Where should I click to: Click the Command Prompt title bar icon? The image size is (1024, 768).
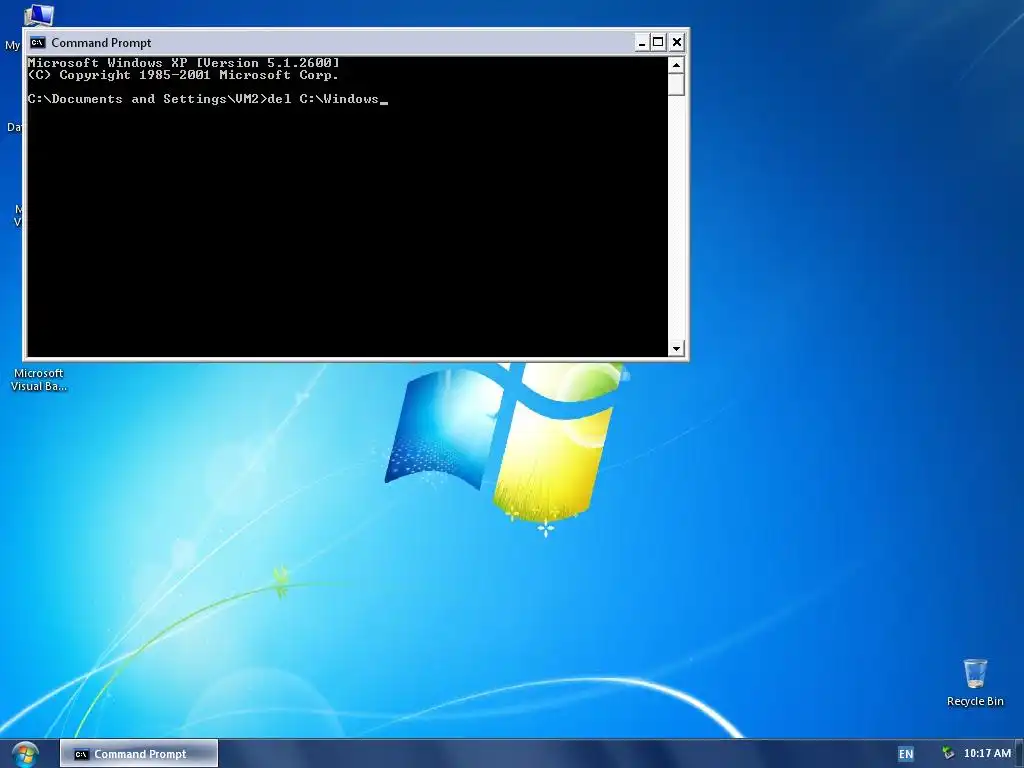(38, 42)
